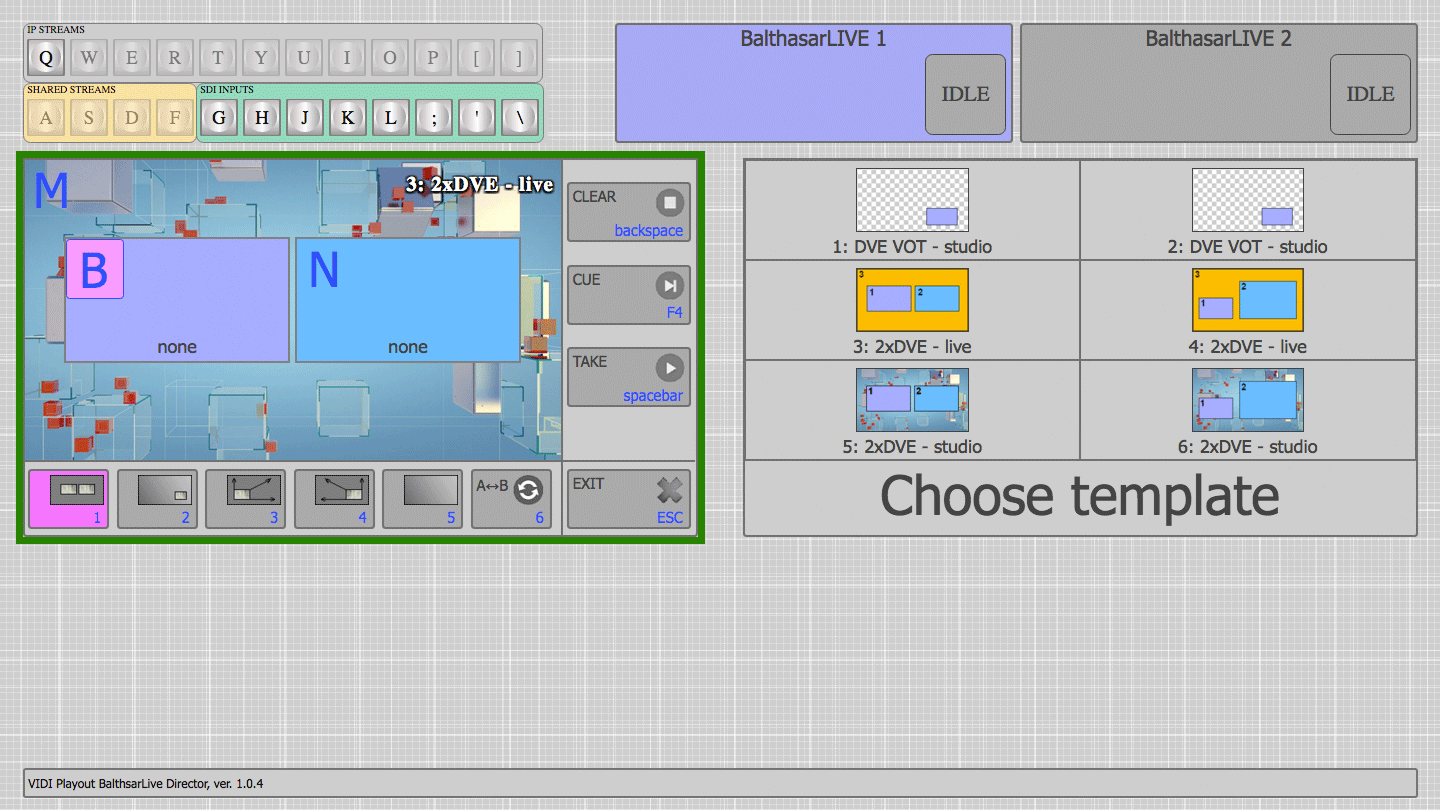
Task: Choose template 3: 2xDVE - live
Action: [912, 310]
